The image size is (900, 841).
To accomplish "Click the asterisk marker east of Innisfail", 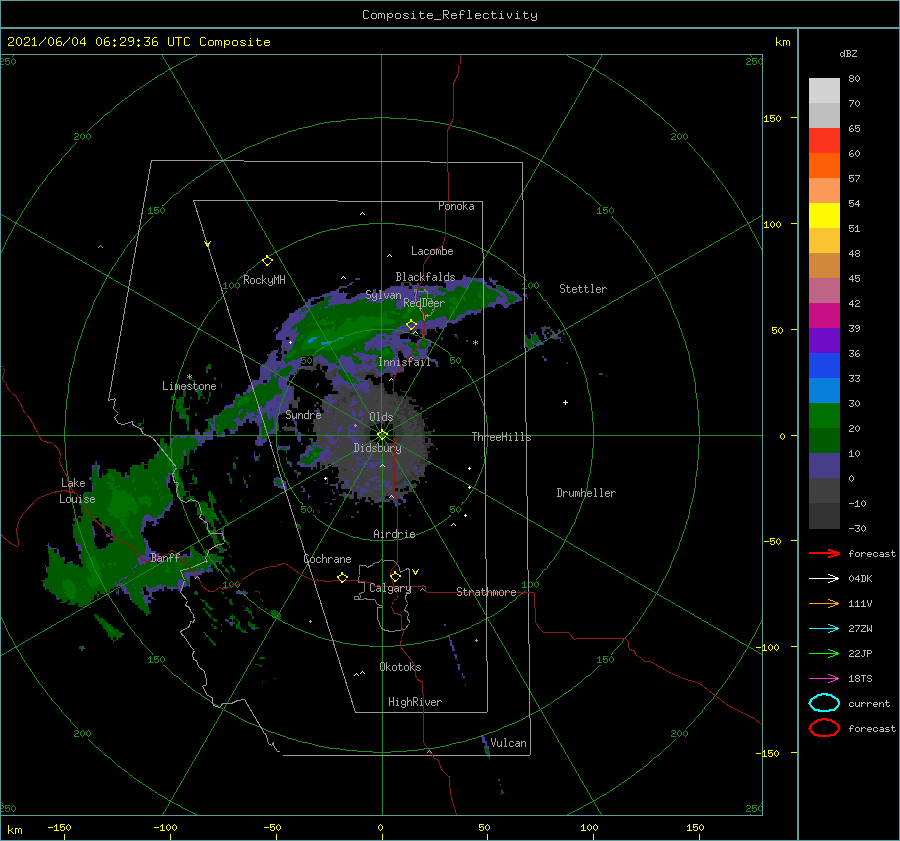I will (x=475, y=343).
